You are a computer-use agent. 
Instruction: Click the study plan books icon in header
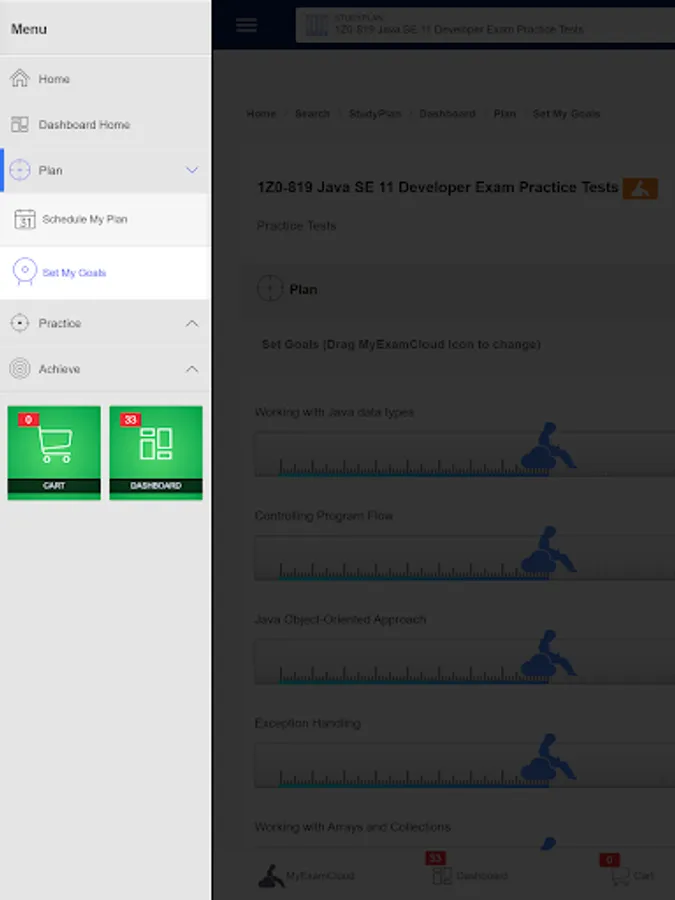pos(316,25)
